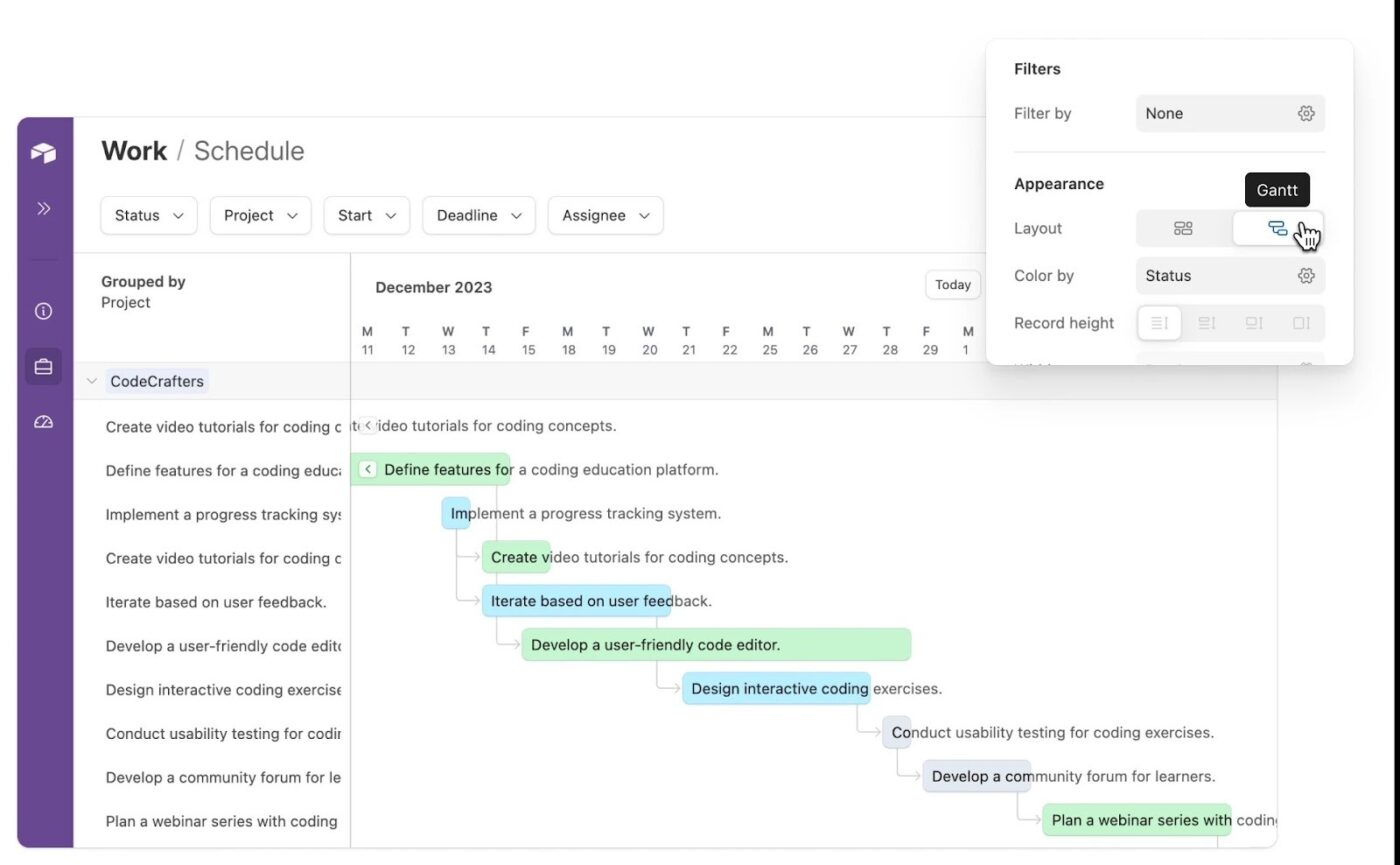Click the Work breadcrumb item
Viewport: 1400px width, 865px height.
(x=133, y=150)
